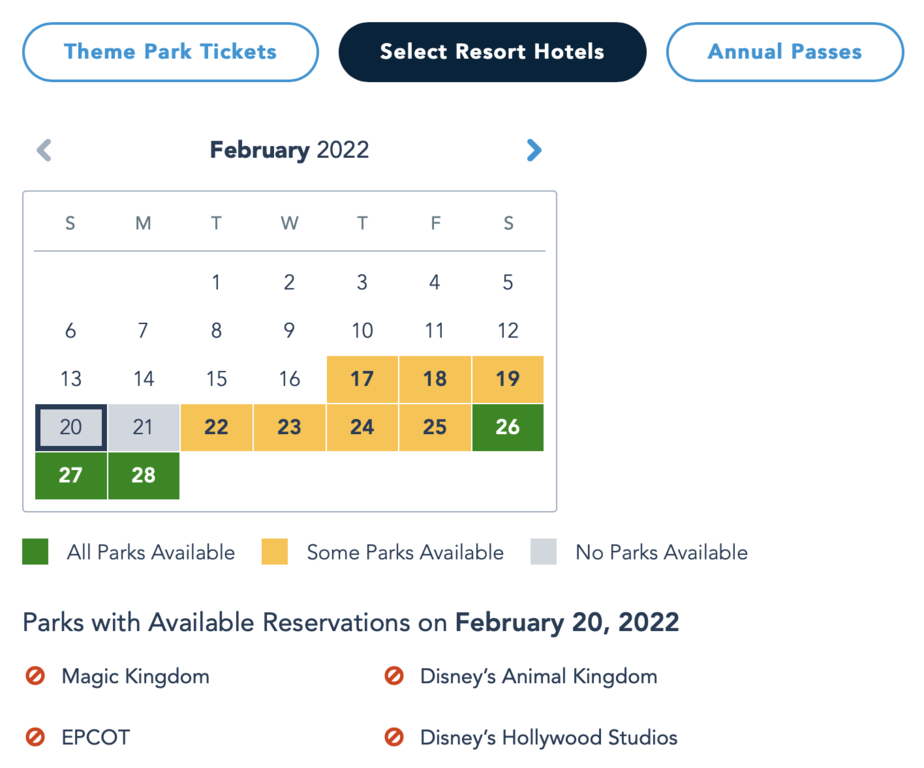Screen dimensions: 924x768
Task: Select the Select Resort Hotels tab
Action: 492,52
